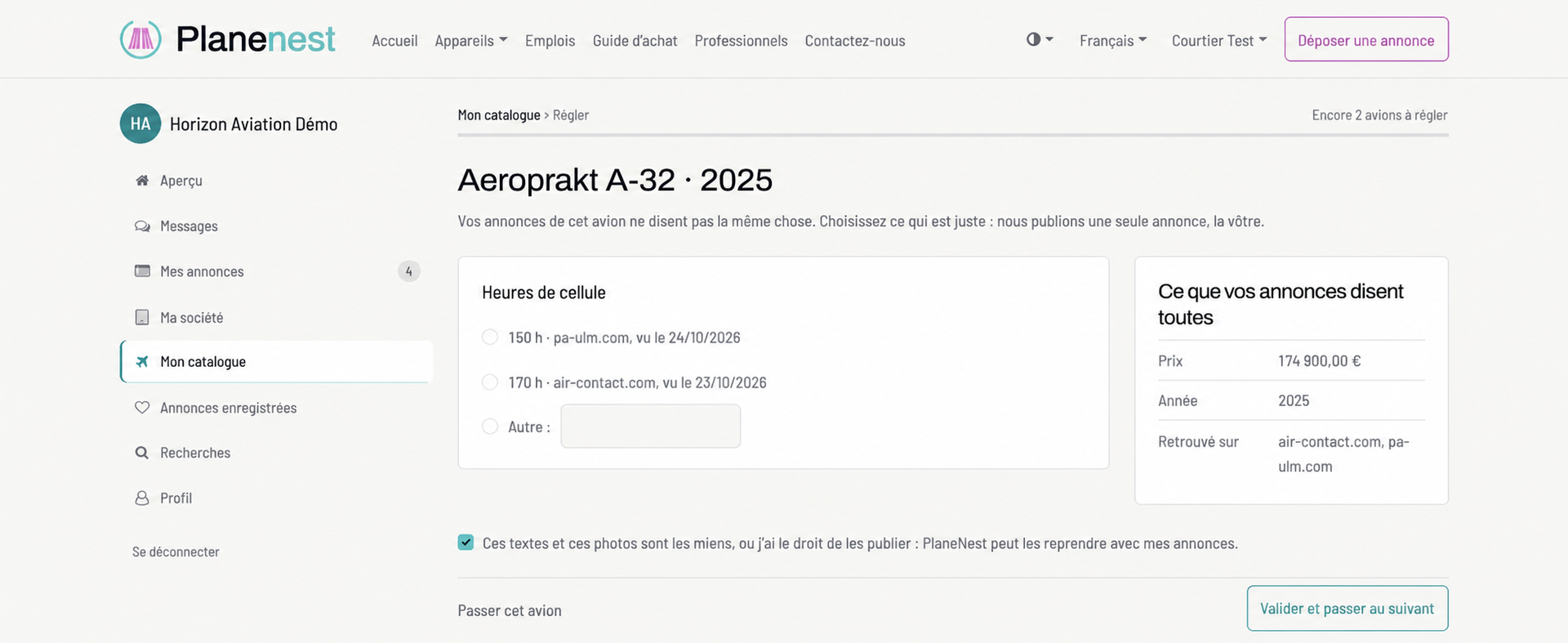Image resolution: width=1568 pixels, height=643 pixels.
Task: Open Guide d'achat in the navbar
Action: pyautogui.click(x=635, y=41)
